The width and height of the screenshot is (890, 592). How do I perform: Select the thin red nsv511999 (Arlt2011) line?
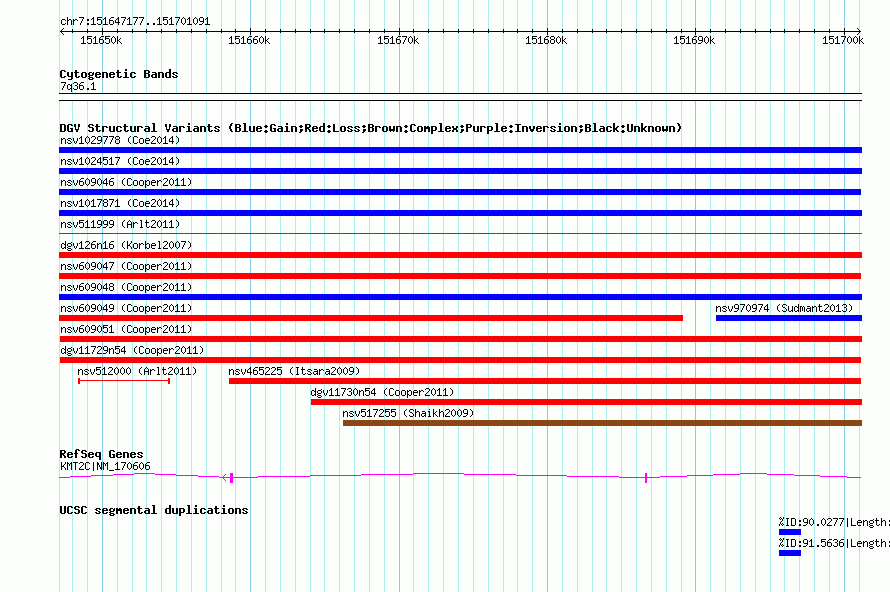pyautogui.click(x=460, y=233)
